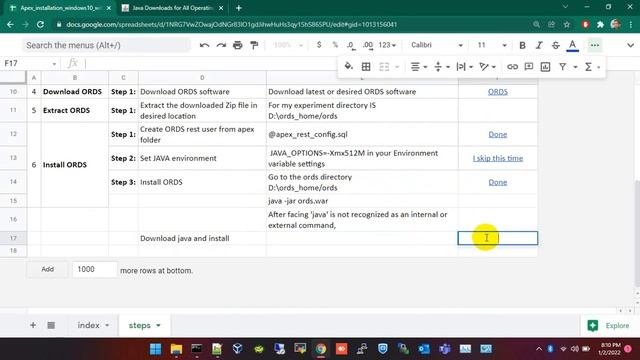The image size is (640, 360).
Task: Click 'I skip this time' link
Action: coord(498,158)
